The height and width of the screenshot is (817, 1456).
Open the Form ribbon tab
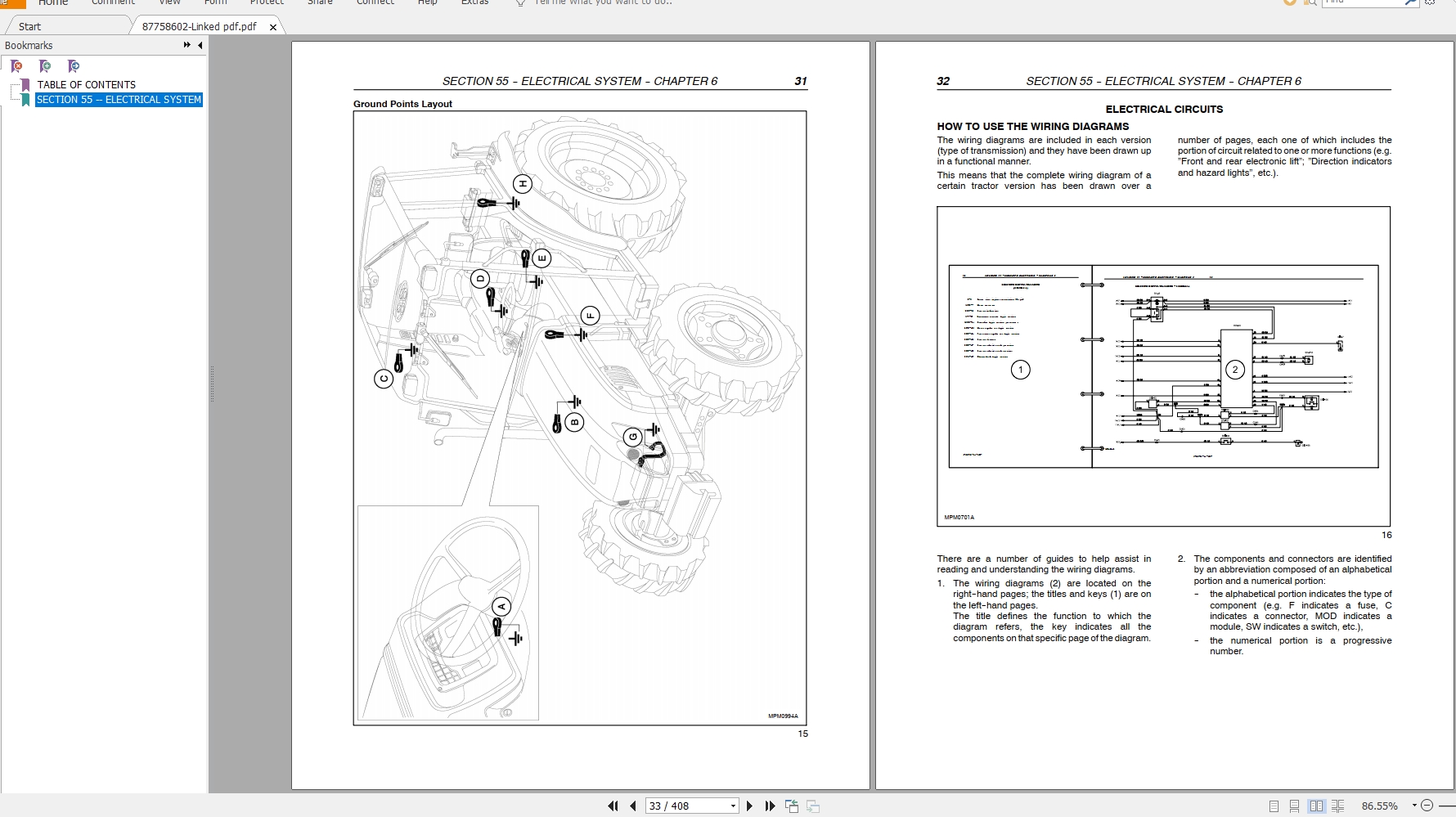coord(215,2)
